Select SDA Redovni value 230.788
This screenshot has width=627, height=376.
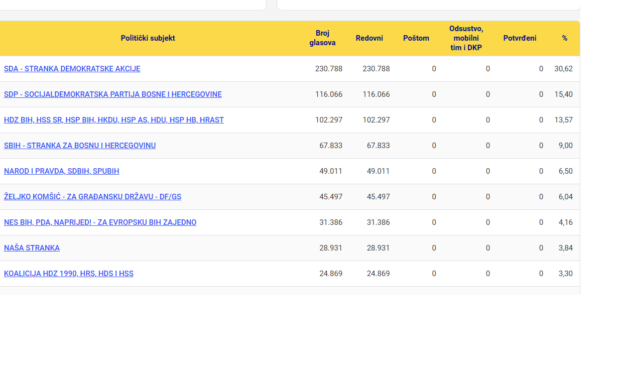[x=376, y=69]
